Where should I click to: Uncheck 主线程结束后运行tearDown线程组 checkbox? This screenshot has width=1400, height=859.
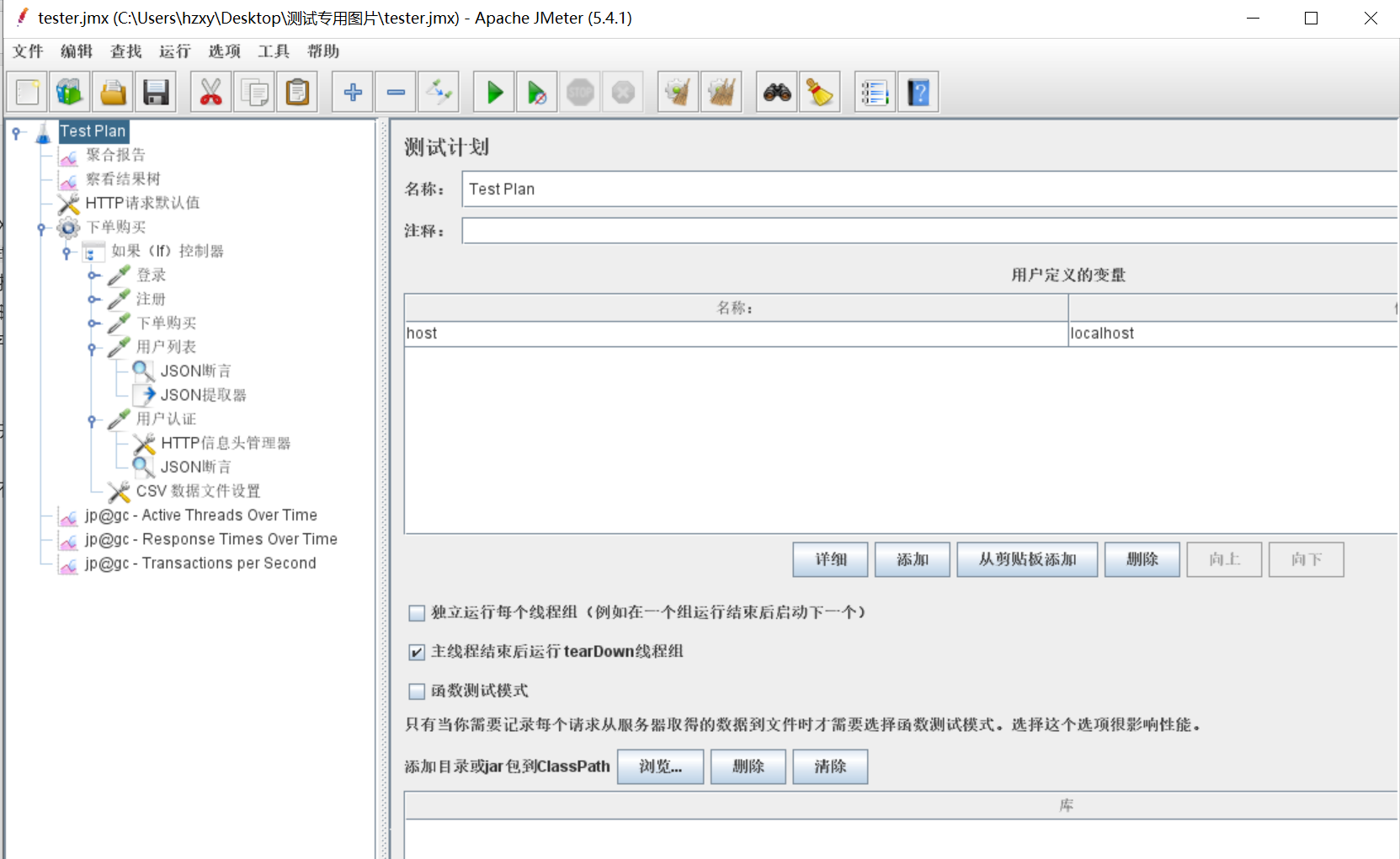coord(417,652)
